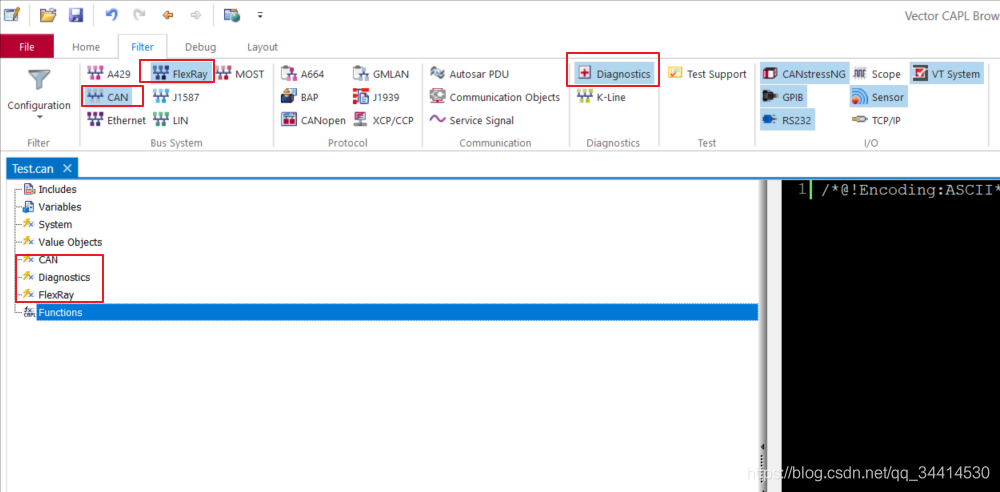Toggle the LIN bus system filter
The width and height of the screenshot is (1000, 492).
[170, 120]
